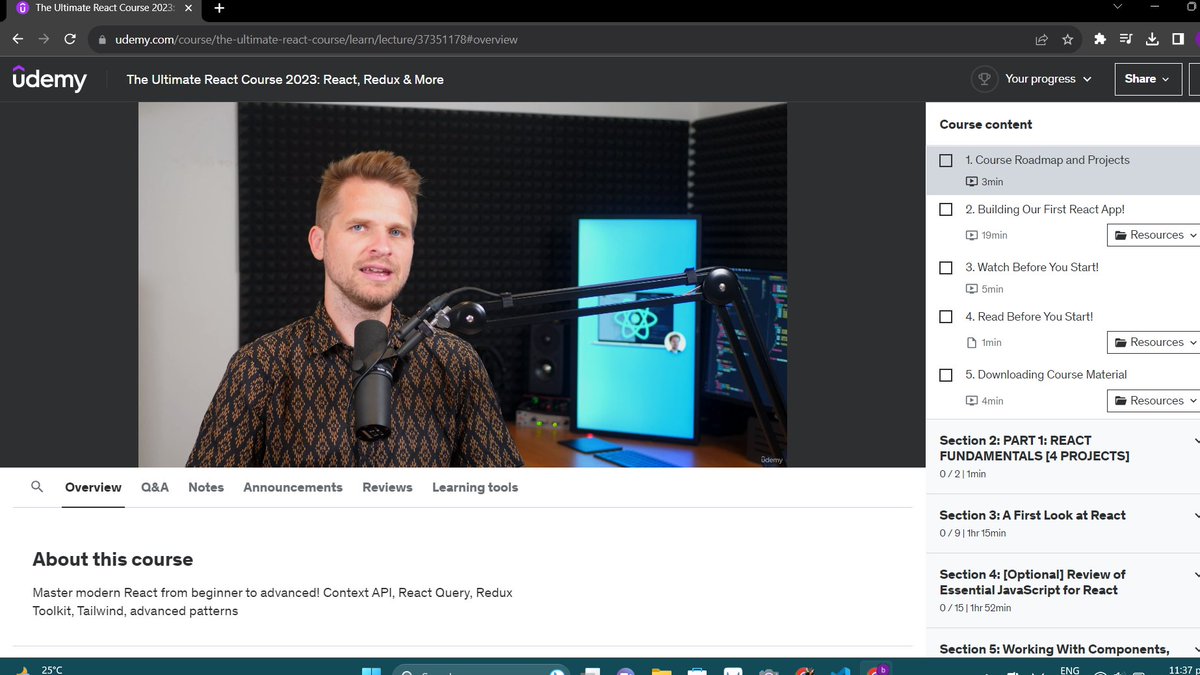Image resolution: width=1200 pixels, height=675 pixels.
Task: Show the Reviews tab
Action: coord(387,487)
